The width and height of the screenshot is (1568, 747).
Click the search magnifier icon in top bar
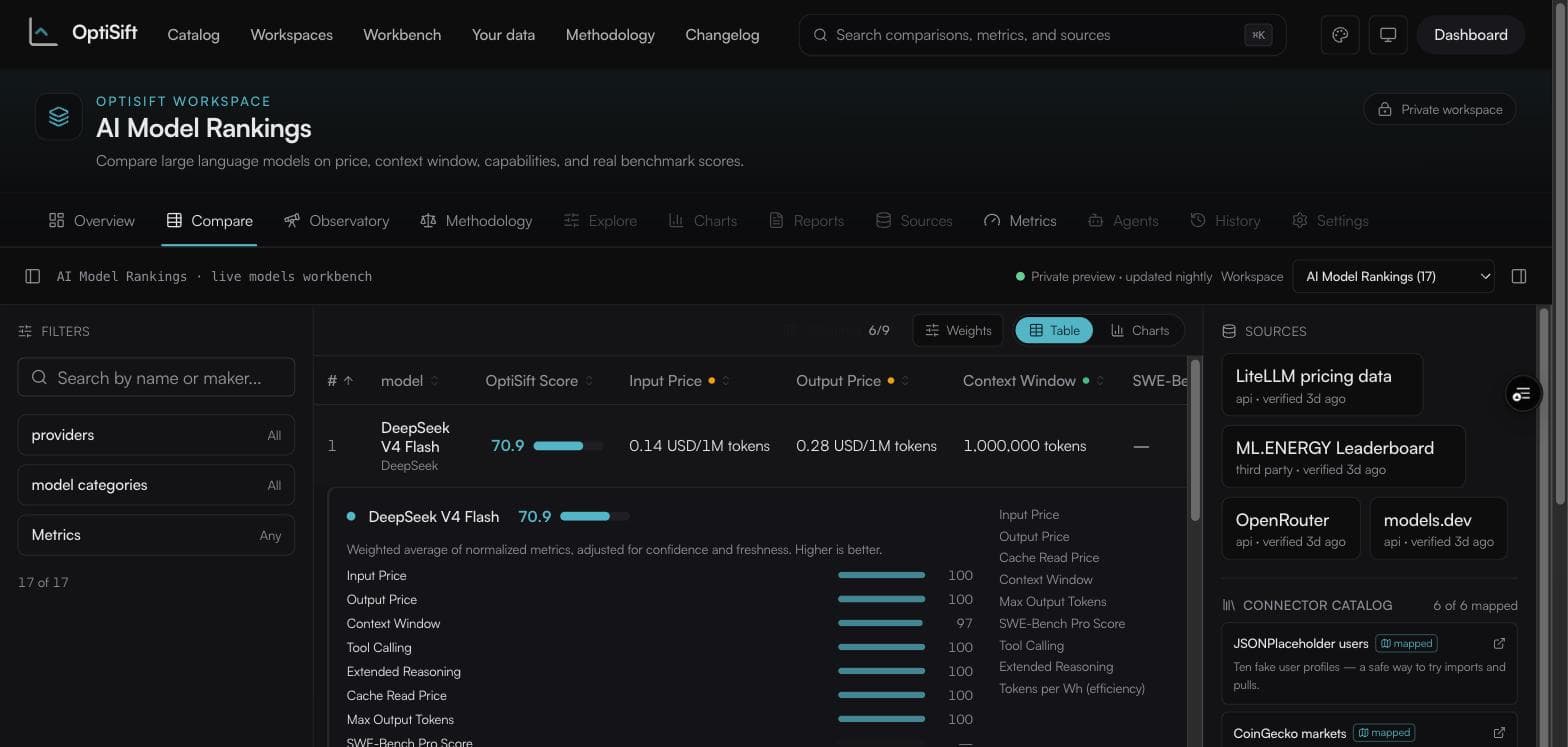(820, 35)
